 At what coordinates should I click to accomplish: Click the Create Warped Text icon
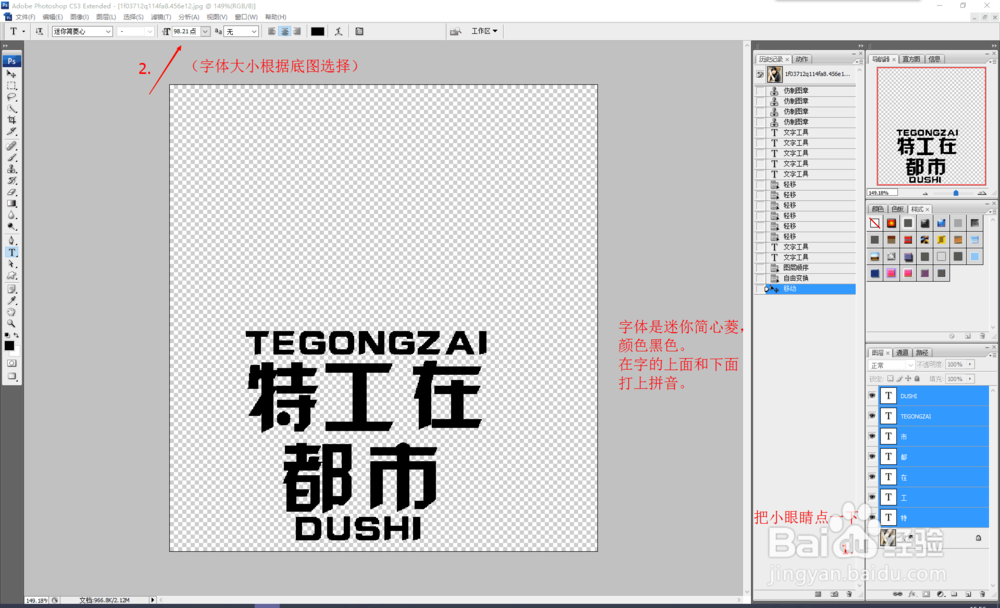[x=339, y=31]
